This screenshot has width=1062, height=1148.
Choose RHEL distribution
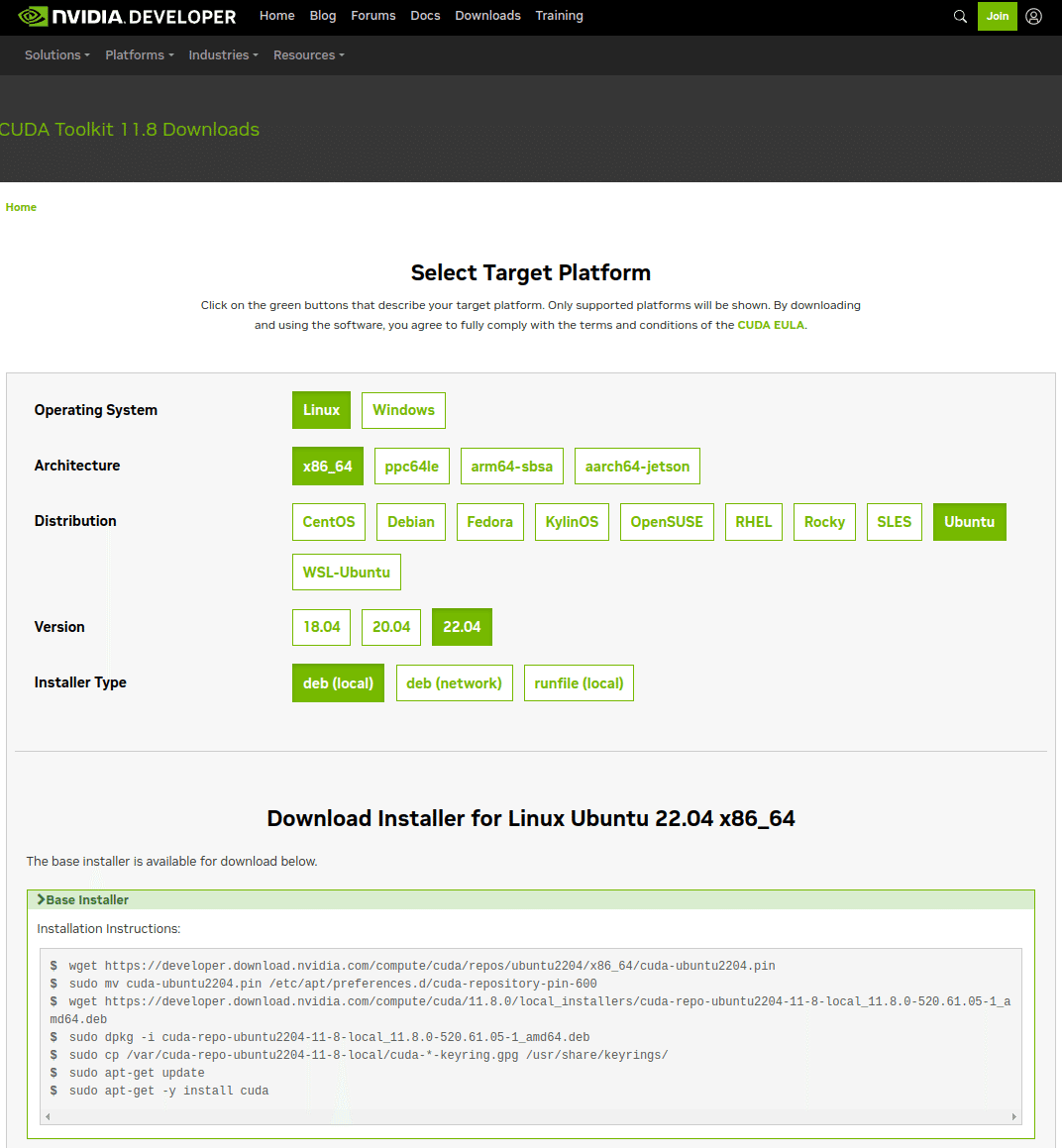(x=754, y=522)
